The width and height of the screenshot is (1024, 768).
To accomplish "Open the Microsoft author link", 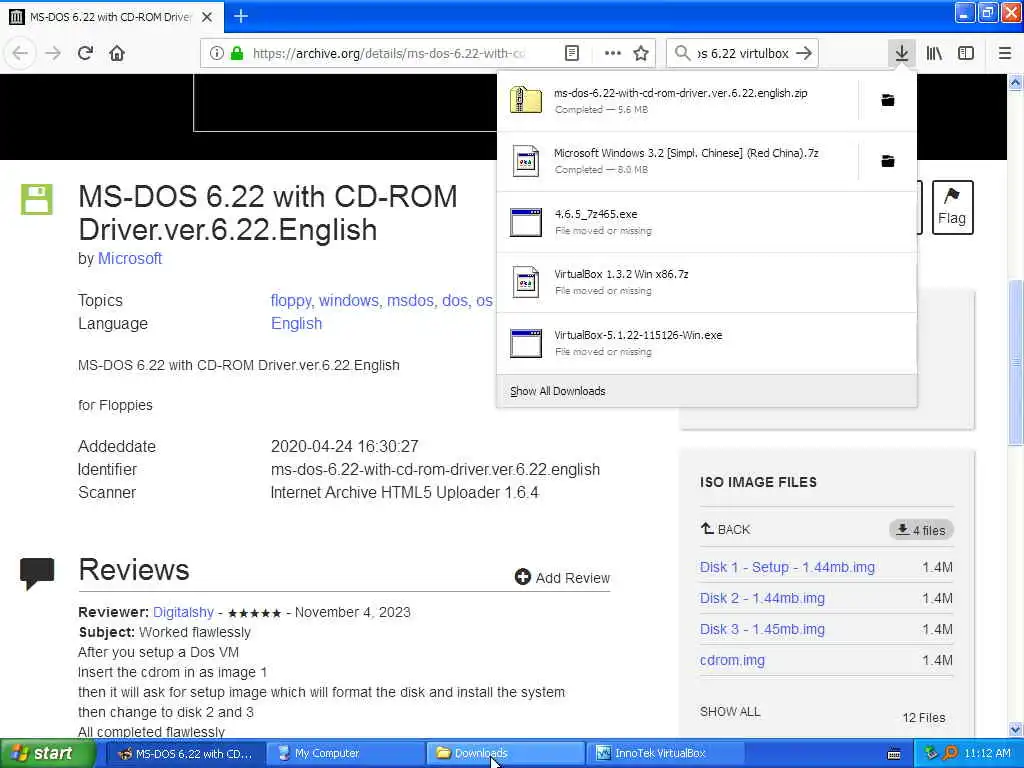I will click(129, 259).
